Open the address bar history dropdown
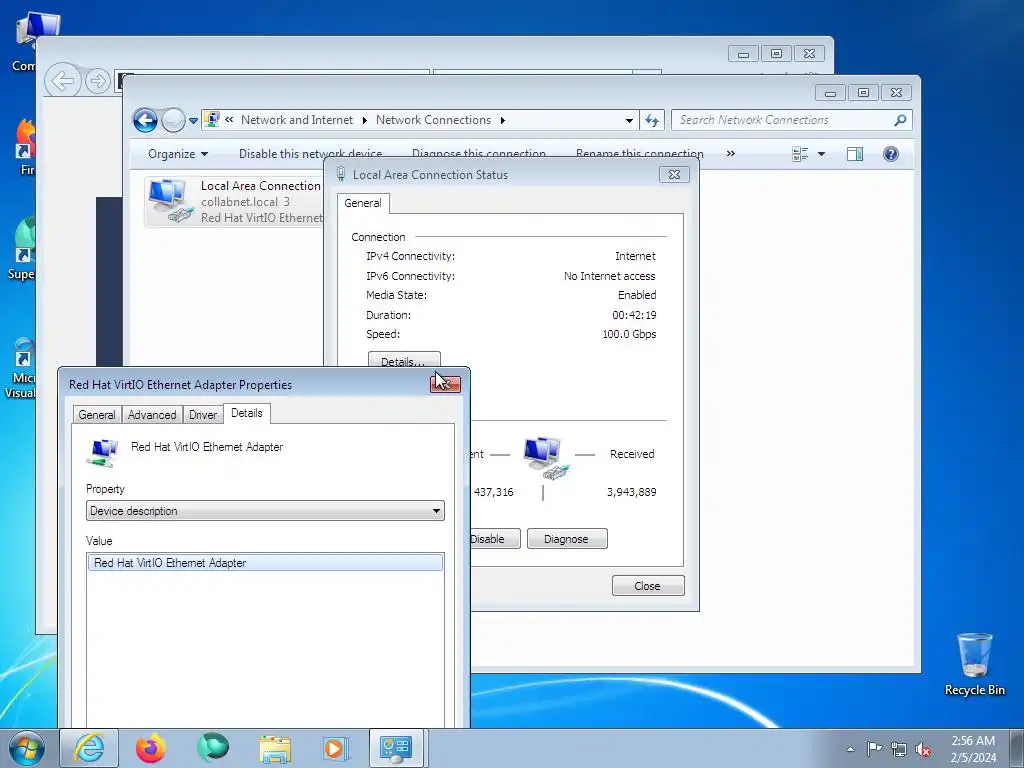The height and width of the screenshot is (768, 1024). pos(629,120)
